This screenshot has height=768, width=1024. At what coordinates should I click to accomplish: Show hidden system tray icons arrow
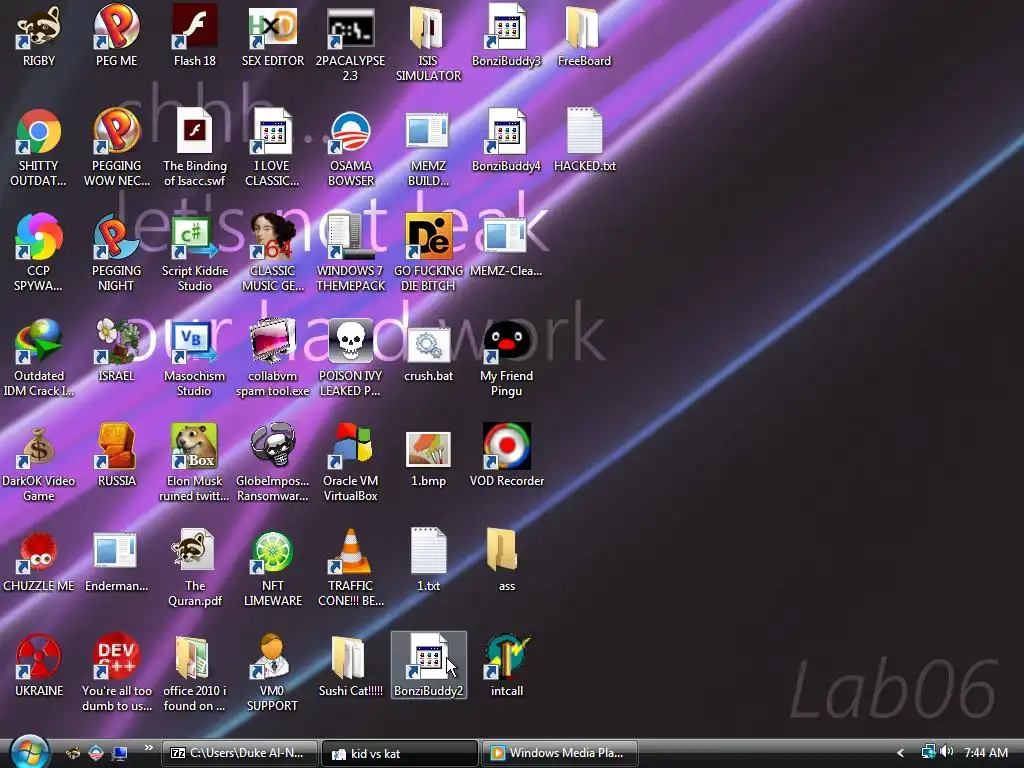click(x=900, y=753)
